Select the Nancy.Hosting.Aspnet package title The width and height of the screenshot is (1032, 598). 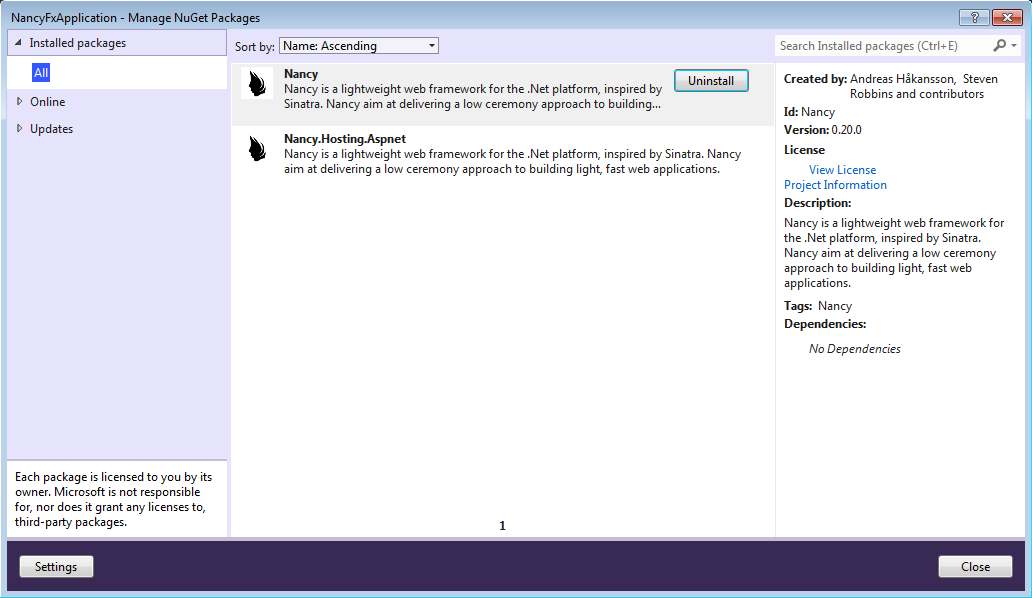(x=345, y=139)
